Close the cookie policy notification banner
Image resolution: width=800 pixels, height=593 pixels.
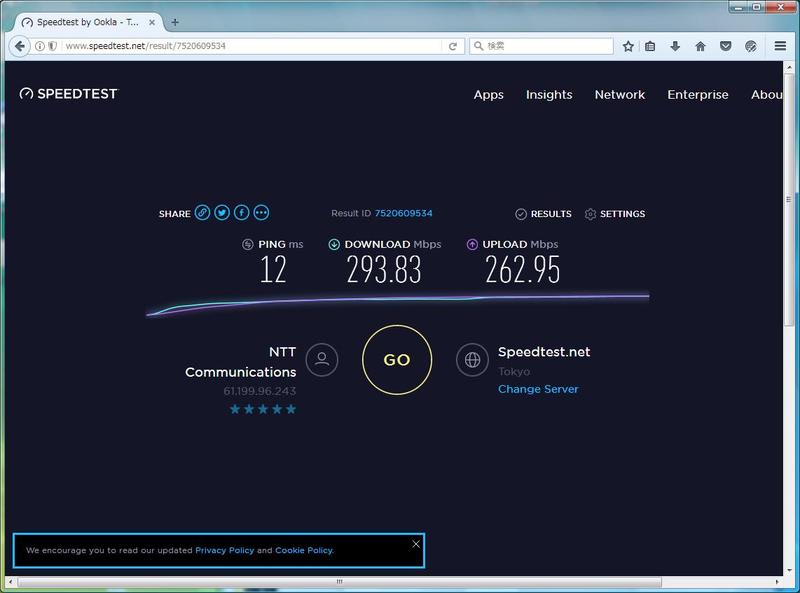coord(416,544)
